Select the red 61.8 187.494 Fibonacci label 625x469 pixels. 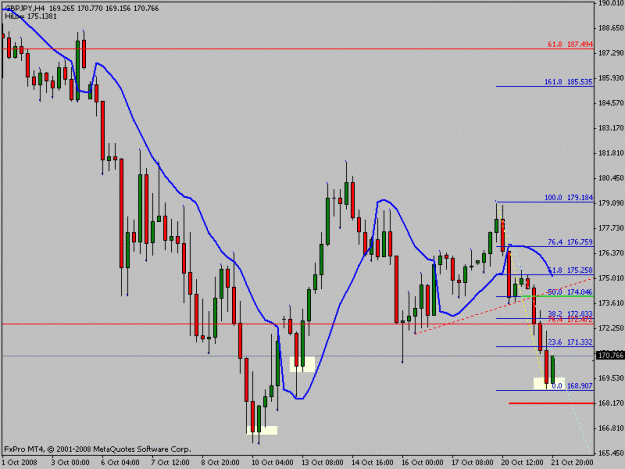(x=570, y=45)
